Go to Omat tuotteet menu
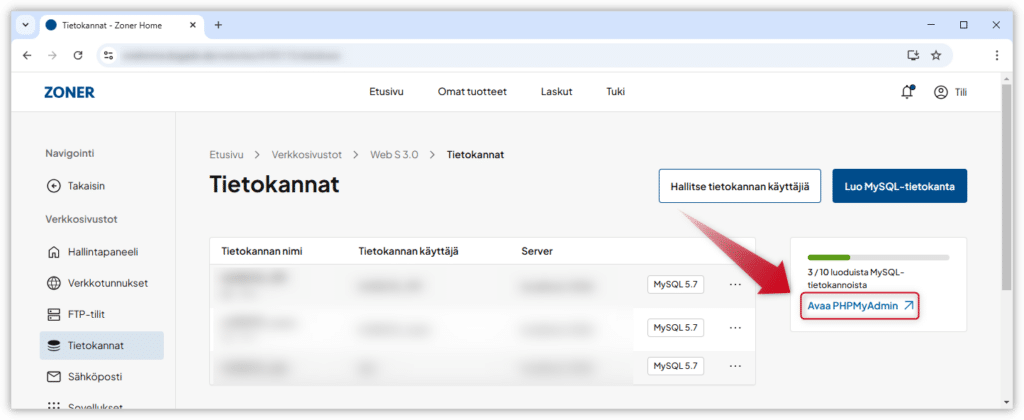The width and height of the screenshot is (1024, 420). [472, 92]
